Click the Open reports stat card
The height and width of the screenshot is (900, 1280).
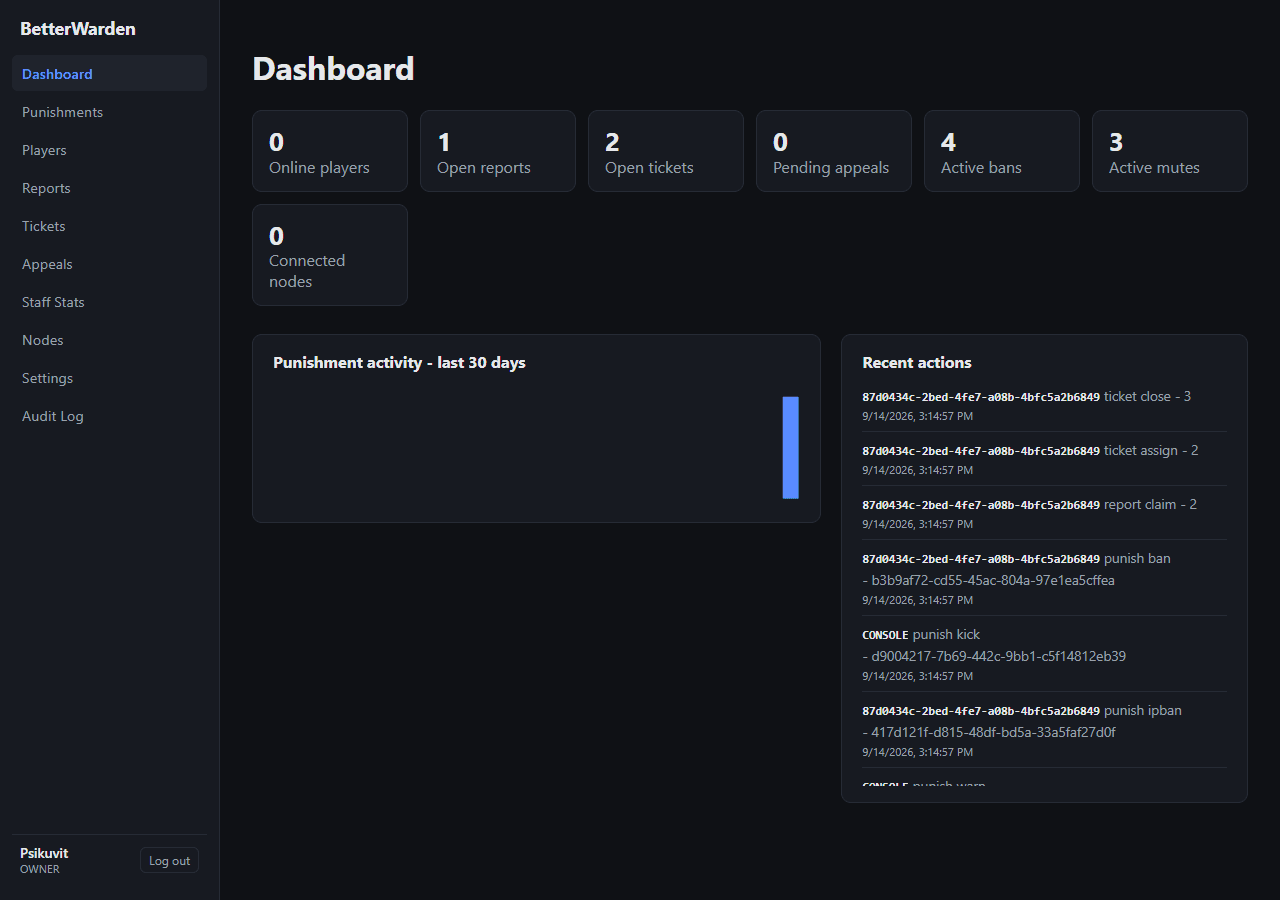click(x=498, y=151)
